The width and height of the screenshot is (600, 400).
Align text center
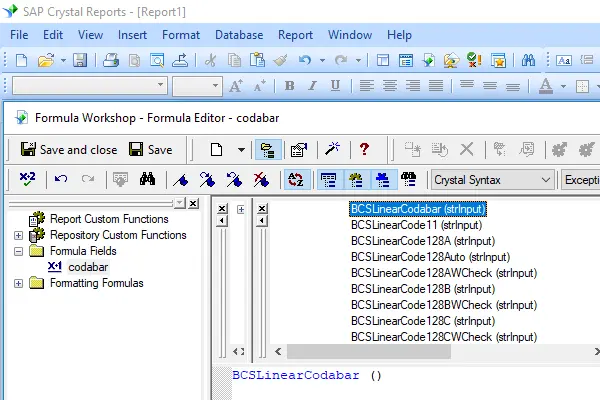point(390,86)
